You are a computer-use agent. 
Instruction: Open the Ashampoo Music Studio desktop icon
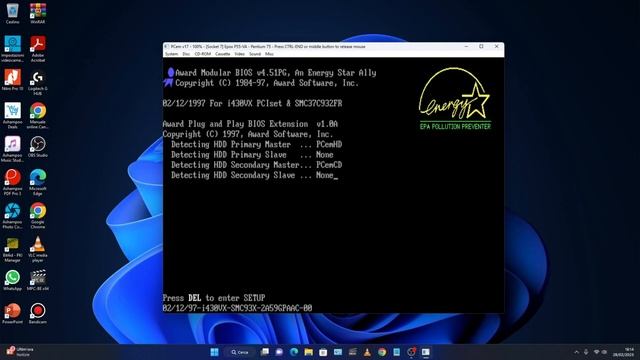point(13,149)
